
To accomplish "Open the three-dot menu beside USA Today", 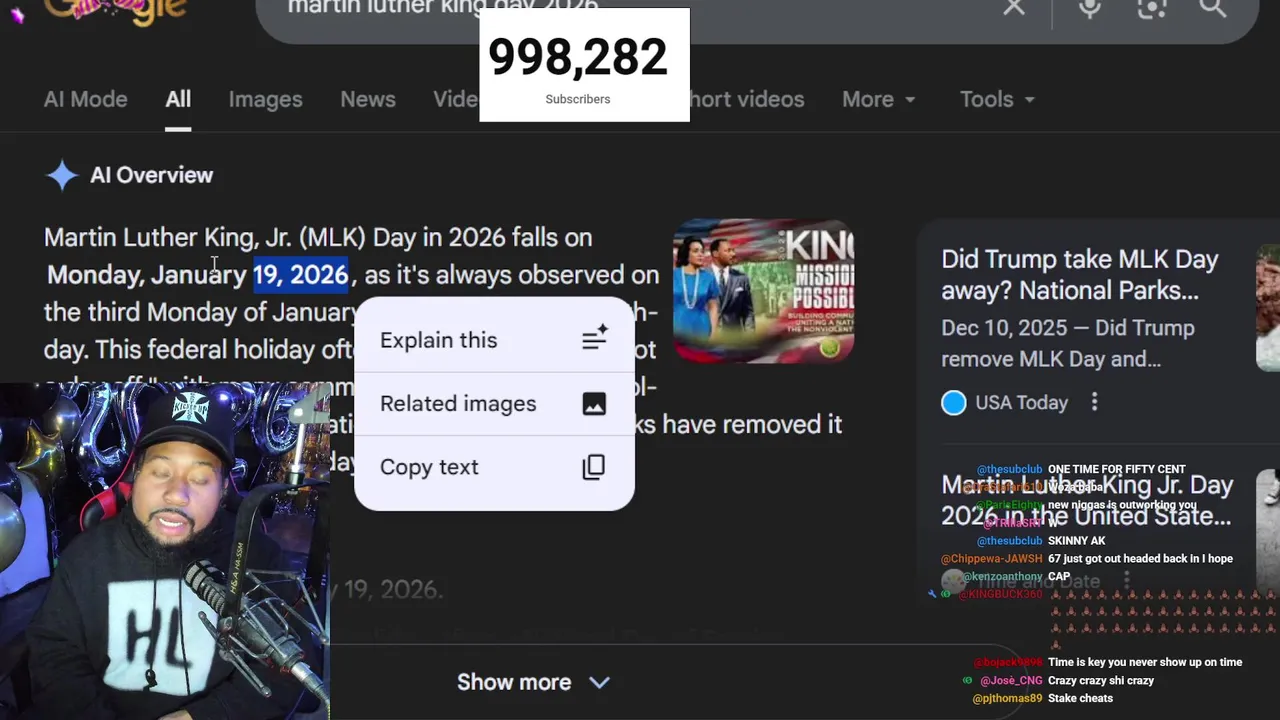I will pyautogui.click(x=1094, y=402).
